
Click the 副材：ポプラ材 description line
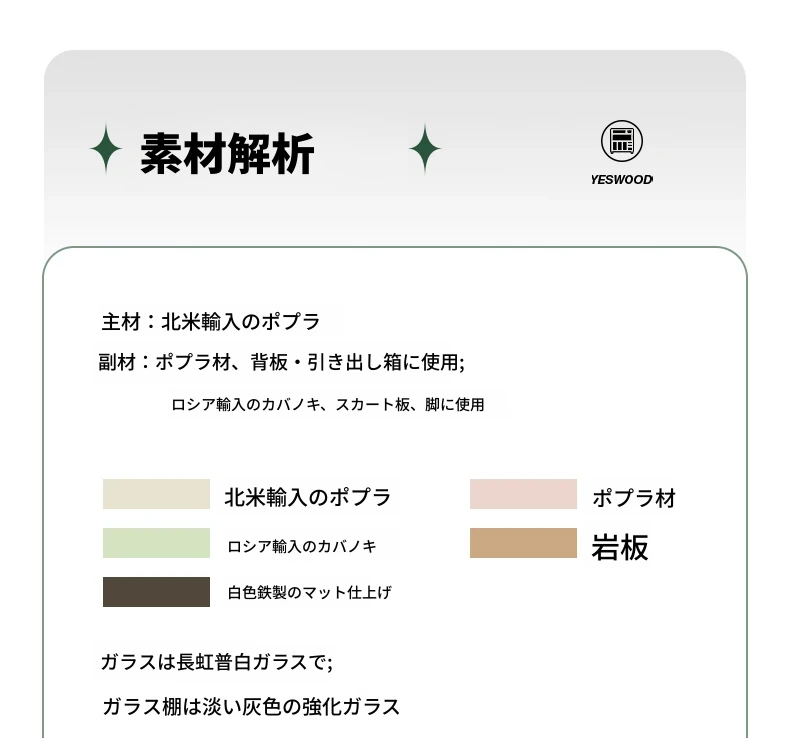point(282,362)
